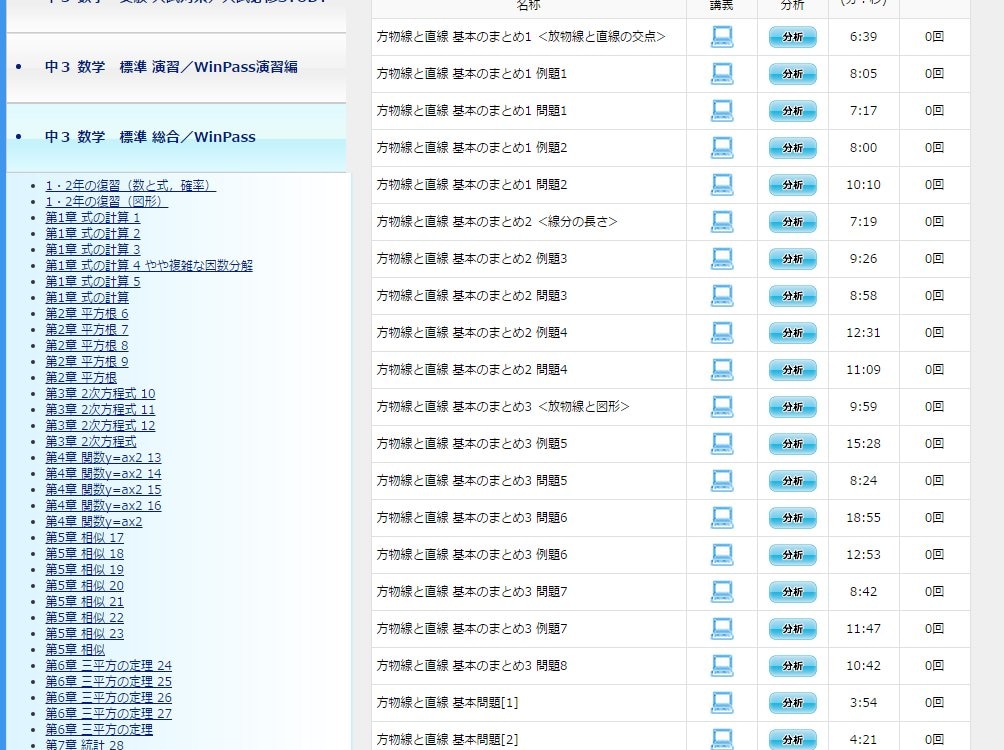The image size is (1004, 750).
Task: Open 第4章 関数y=ax2 13 link
Action: (103, 458)
